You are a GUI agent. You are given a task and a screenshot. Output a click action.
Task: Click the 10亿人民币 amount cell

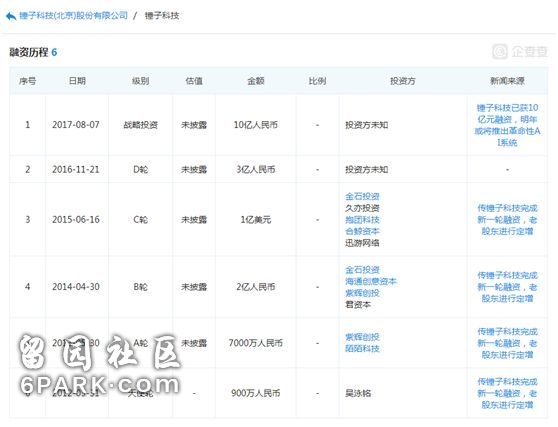256,125
